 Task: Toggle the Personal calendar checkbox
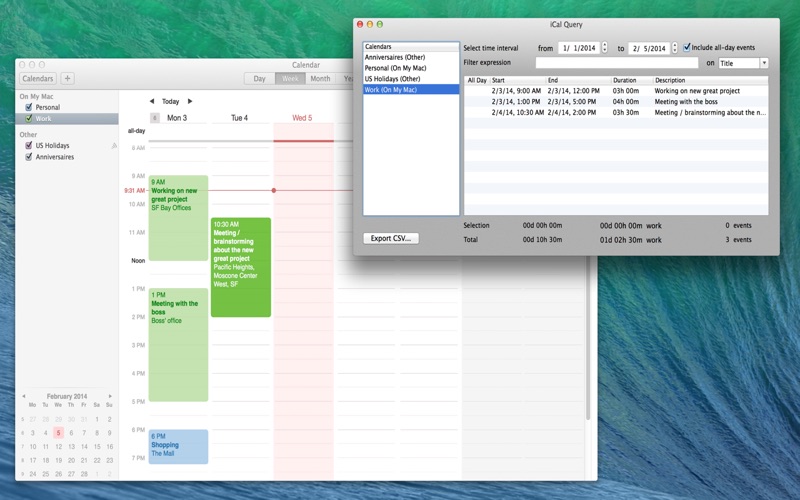29,107
